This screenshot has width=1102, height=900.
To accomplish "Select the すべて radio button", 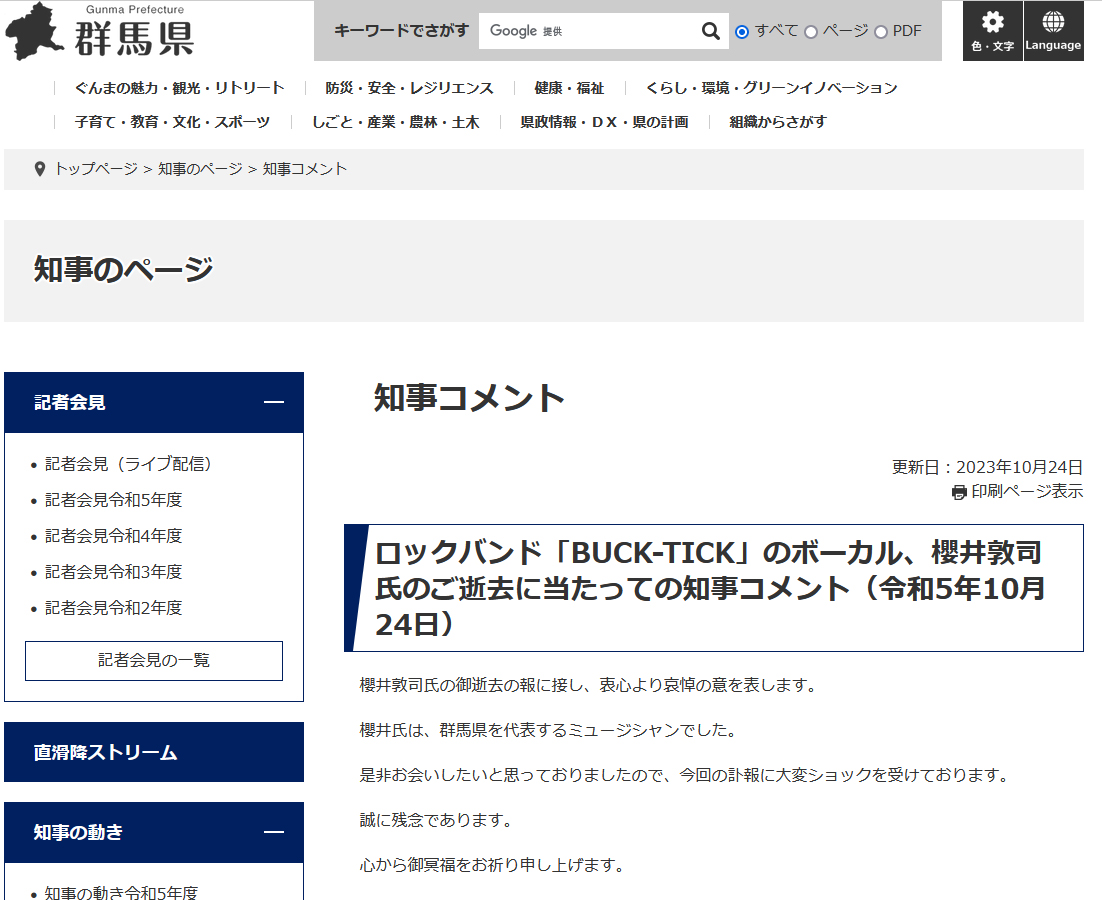I will click(741, 32).
